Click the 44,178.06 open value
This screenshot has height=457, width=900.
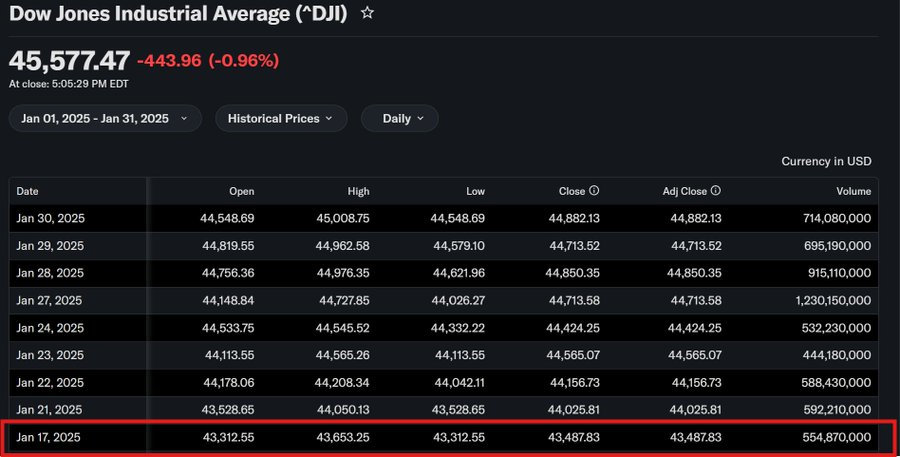pyautogui.click(x=228, y=382)
